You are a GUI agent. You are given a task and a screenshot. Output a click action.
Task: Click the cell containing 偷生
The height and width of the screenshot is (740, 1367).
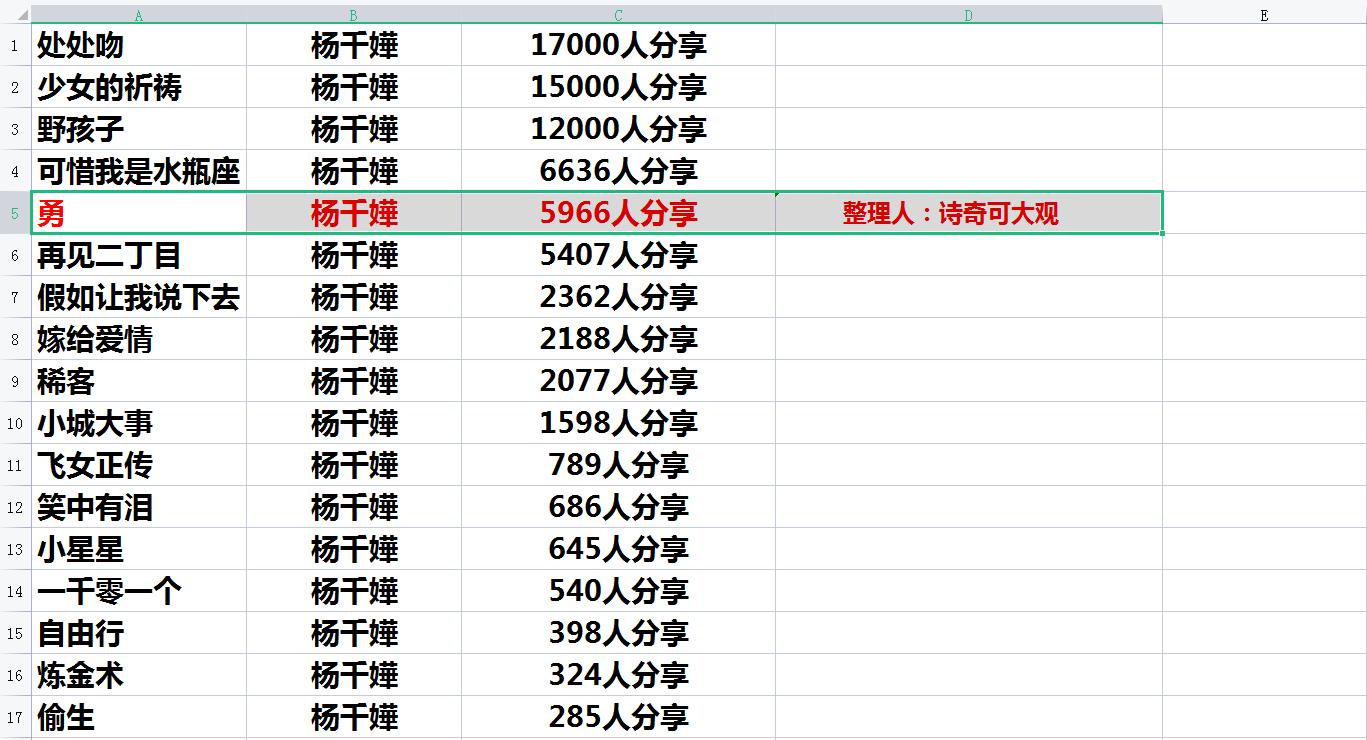click(139, 717)
